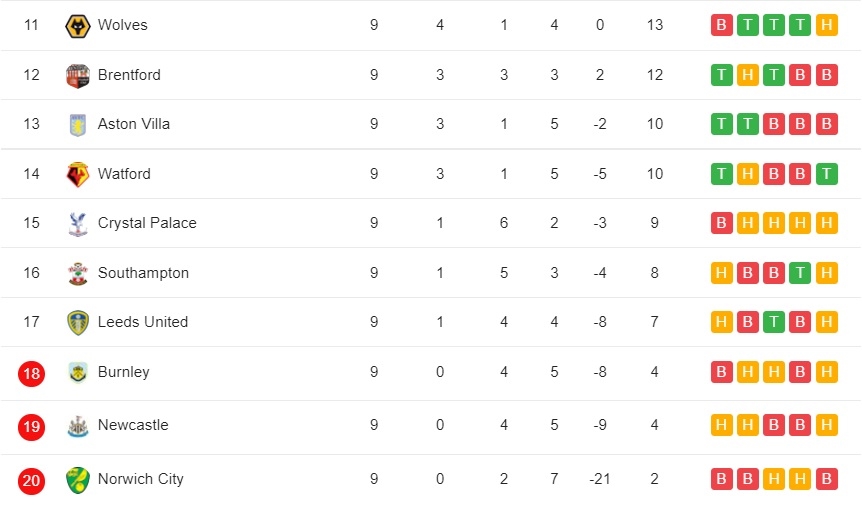The height and width of the screenshot is (505, 862).
Task: Click the Crystal Palace club crest
Action: [x=78, y=224]
